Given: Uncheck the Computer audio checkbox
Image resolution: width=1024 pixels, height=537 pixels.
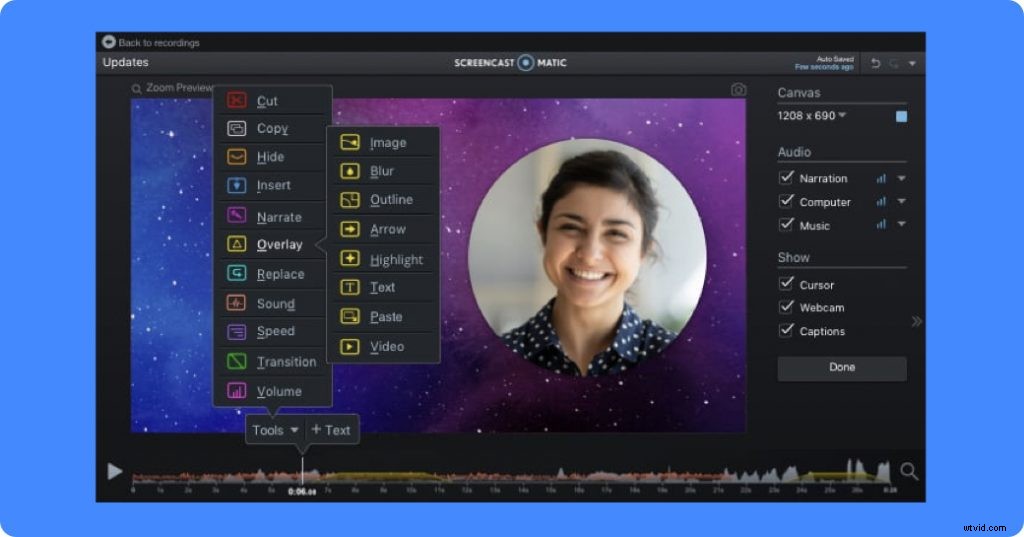Looking at the screenshot, I should coord(786,201).
